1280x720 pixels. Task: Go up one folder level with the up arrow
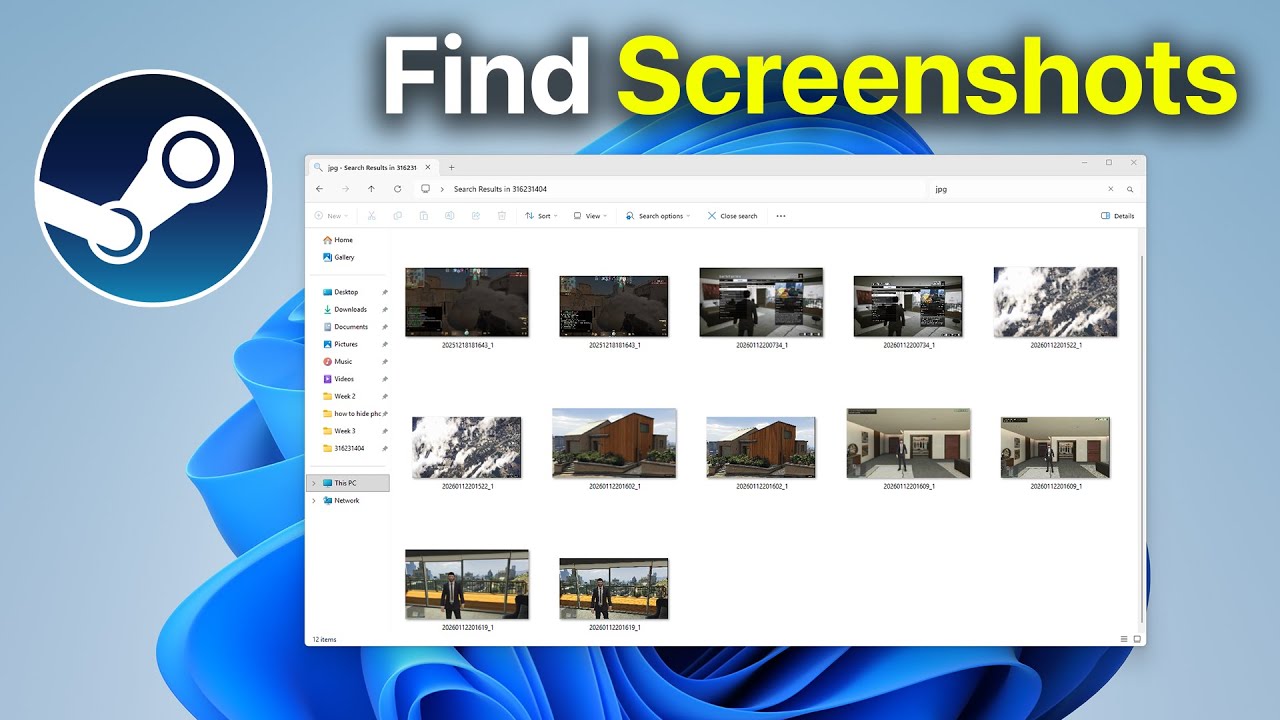click(371, 189)
